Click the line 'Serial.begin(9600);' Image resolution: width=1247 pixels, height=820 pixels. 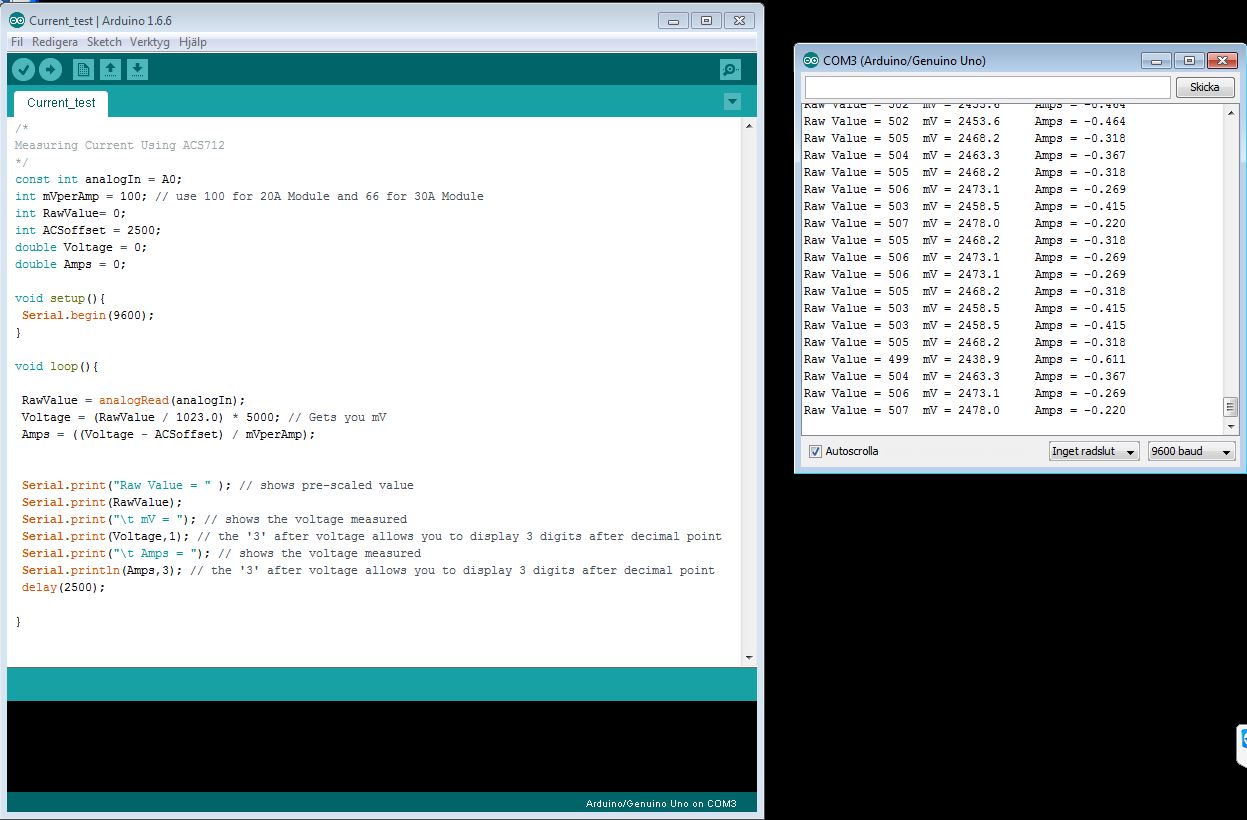[88, 315]
